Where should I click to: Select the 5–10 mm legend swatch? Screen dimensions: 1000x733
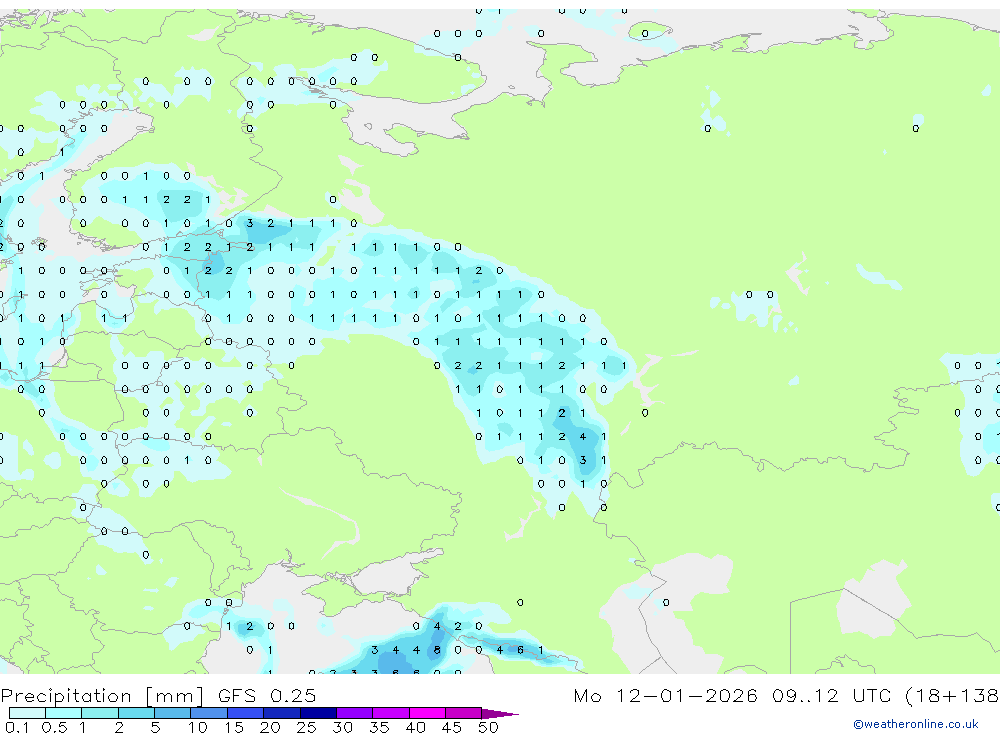click(173, 713)
